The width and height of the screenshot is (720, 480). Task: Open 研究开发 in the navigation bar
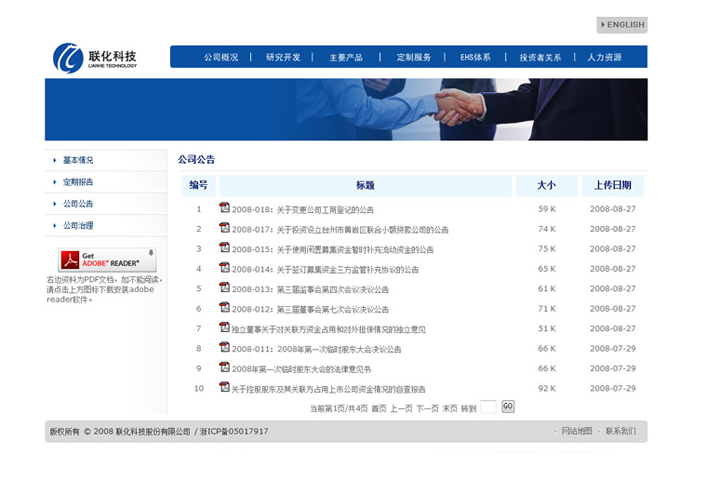point(283,58)
